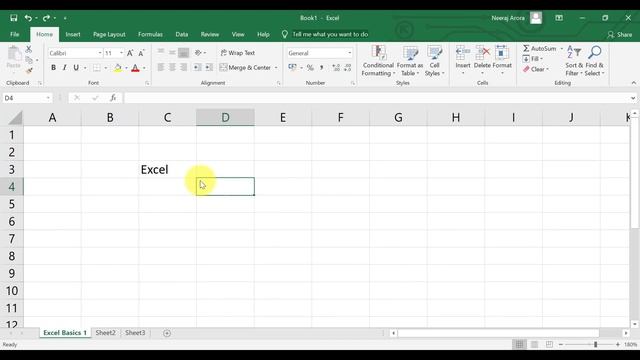Insert cells using the Insert button
This screenshot has height=360, width=640.
(462, 61)
